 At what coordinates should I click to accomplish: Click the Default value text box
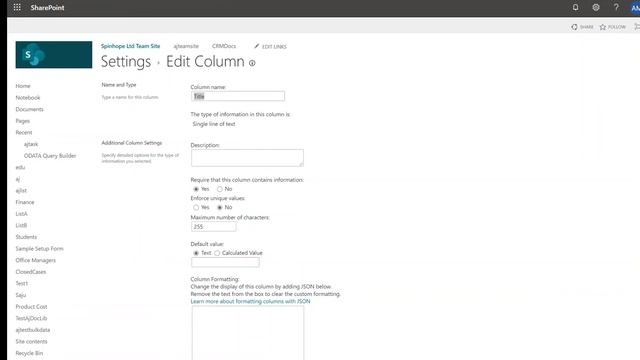225,262
